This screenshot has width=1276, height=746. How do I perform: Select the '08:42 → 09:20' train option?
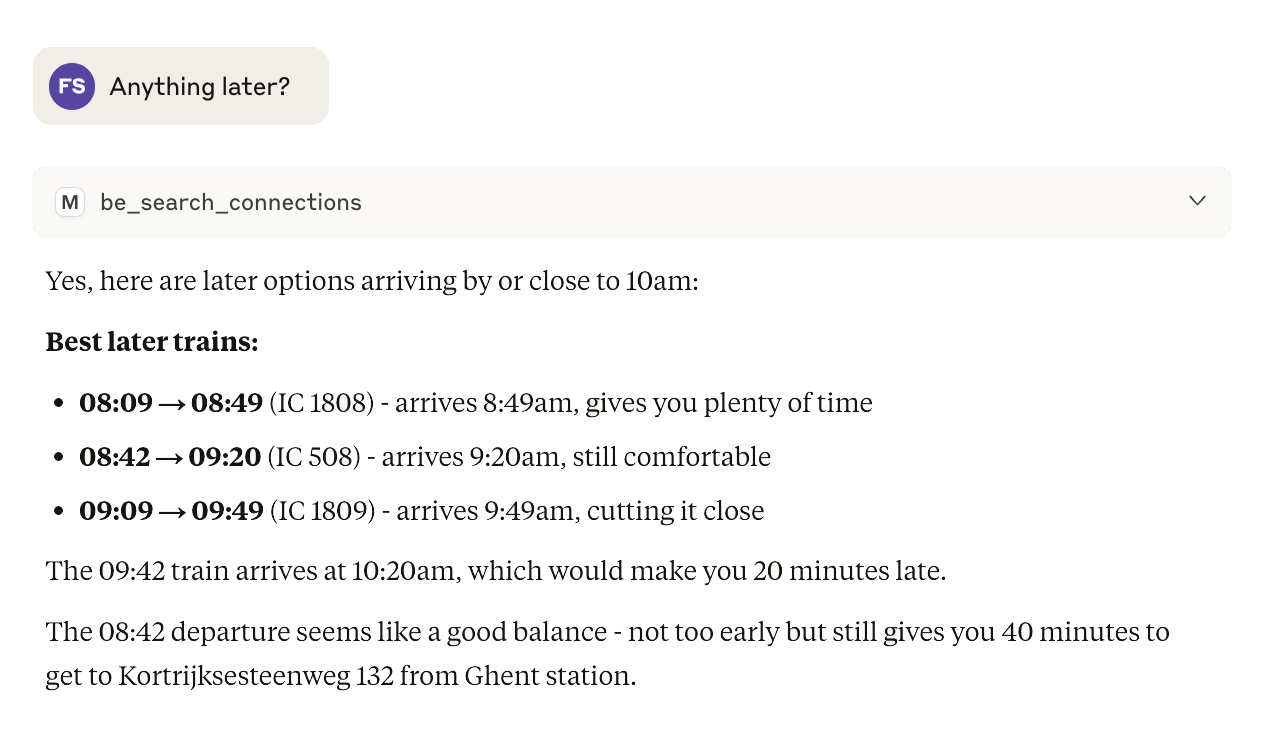coord(168,456)
